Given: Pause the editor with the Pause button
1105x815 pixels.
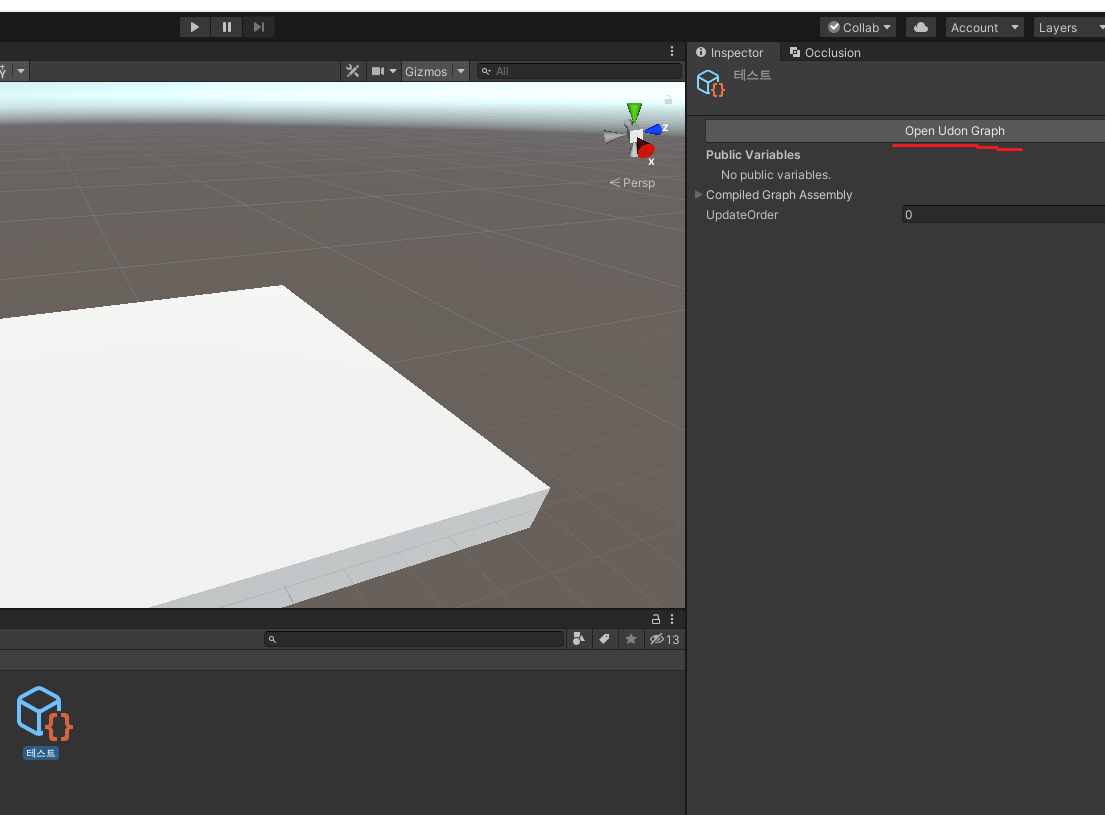Looking at the screenshot, I should point(227,27).
